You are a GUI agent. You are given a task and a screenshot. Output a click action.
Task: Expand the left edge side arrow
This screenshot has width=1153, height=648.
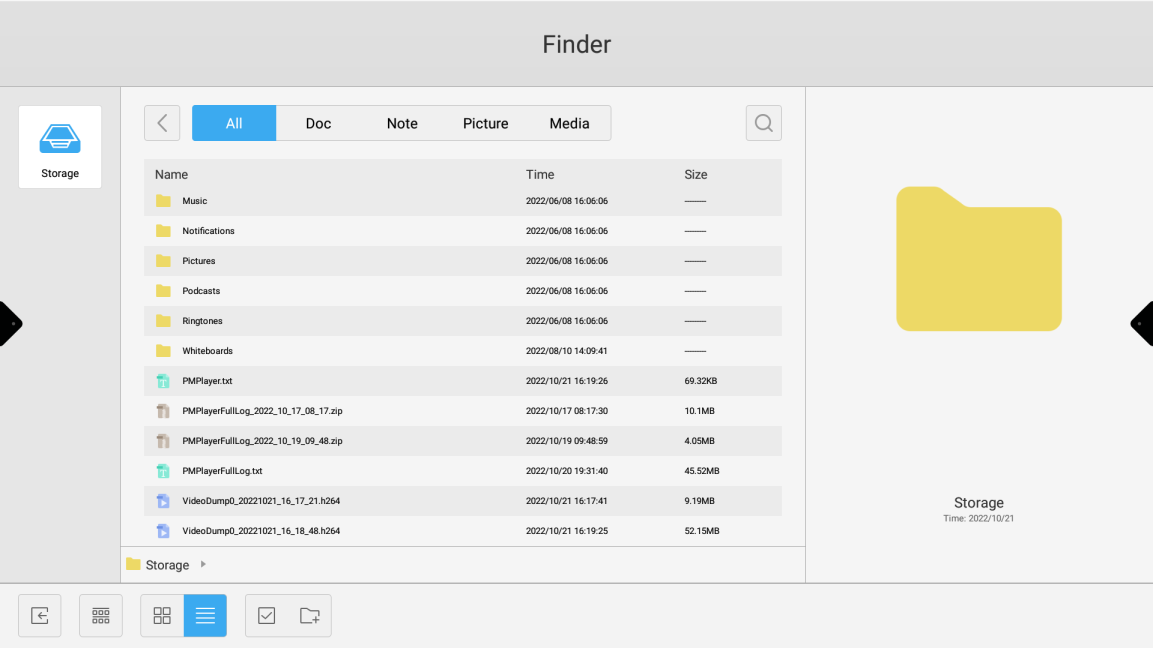click(9, 324)
